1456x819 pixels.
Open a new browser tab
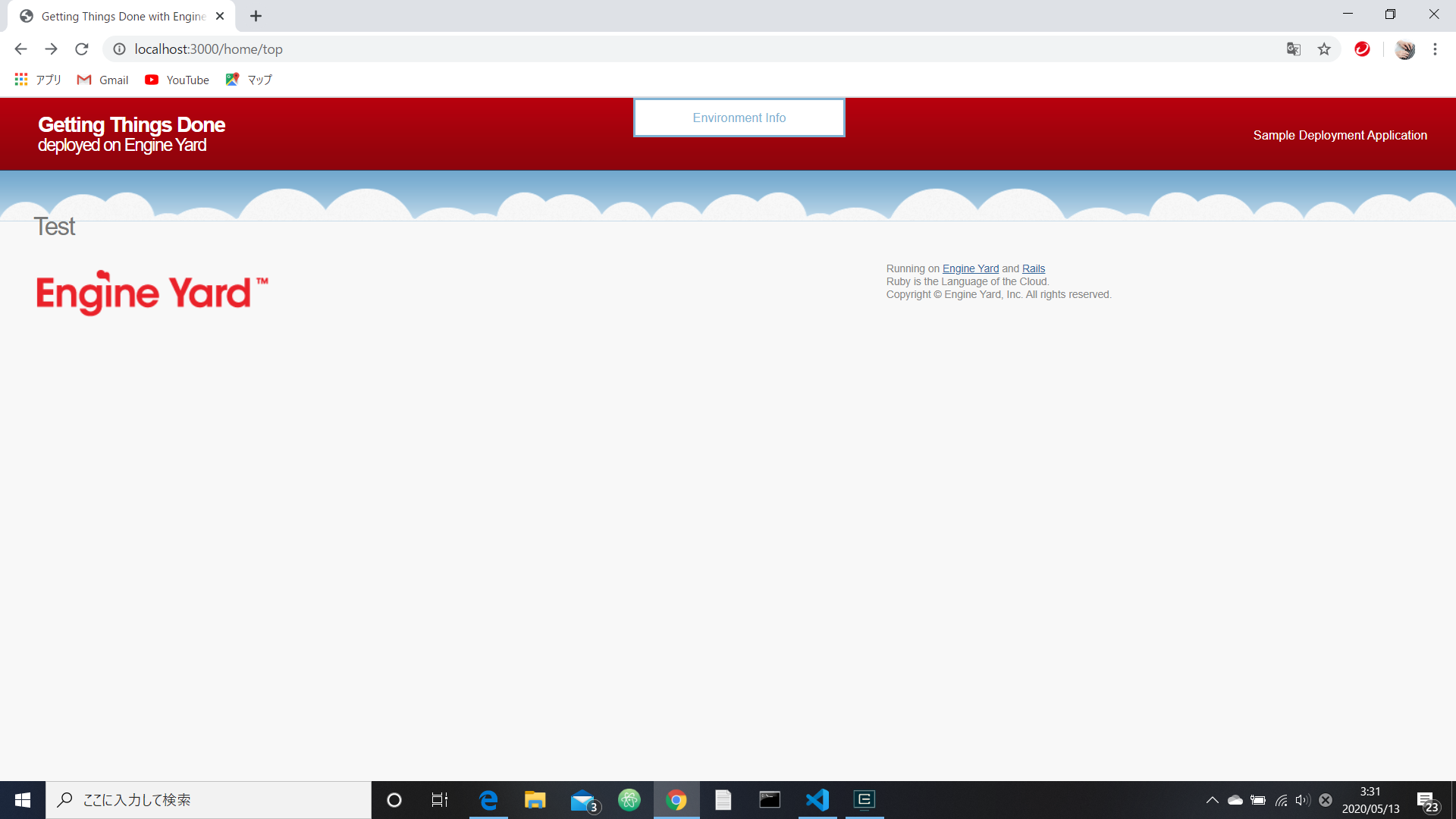pyautogui.click(x=255, y=15)
